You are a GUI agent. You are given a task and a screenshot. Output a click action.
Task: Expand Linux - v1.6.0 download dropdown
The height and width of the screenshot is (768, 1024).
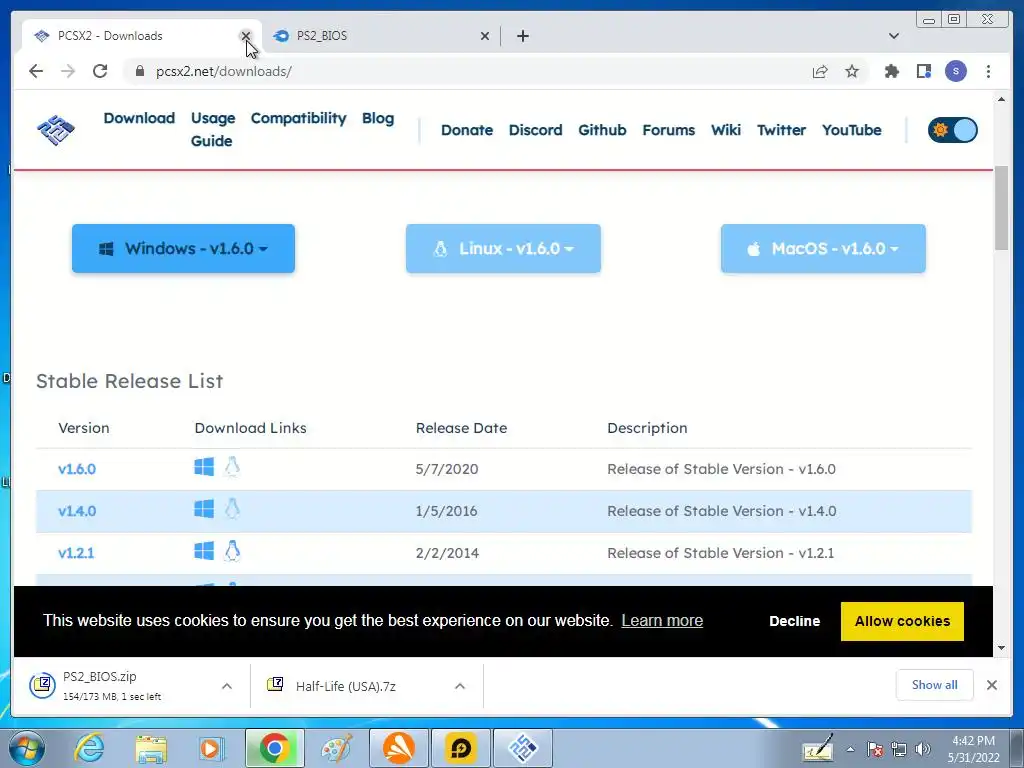[504, 249]
